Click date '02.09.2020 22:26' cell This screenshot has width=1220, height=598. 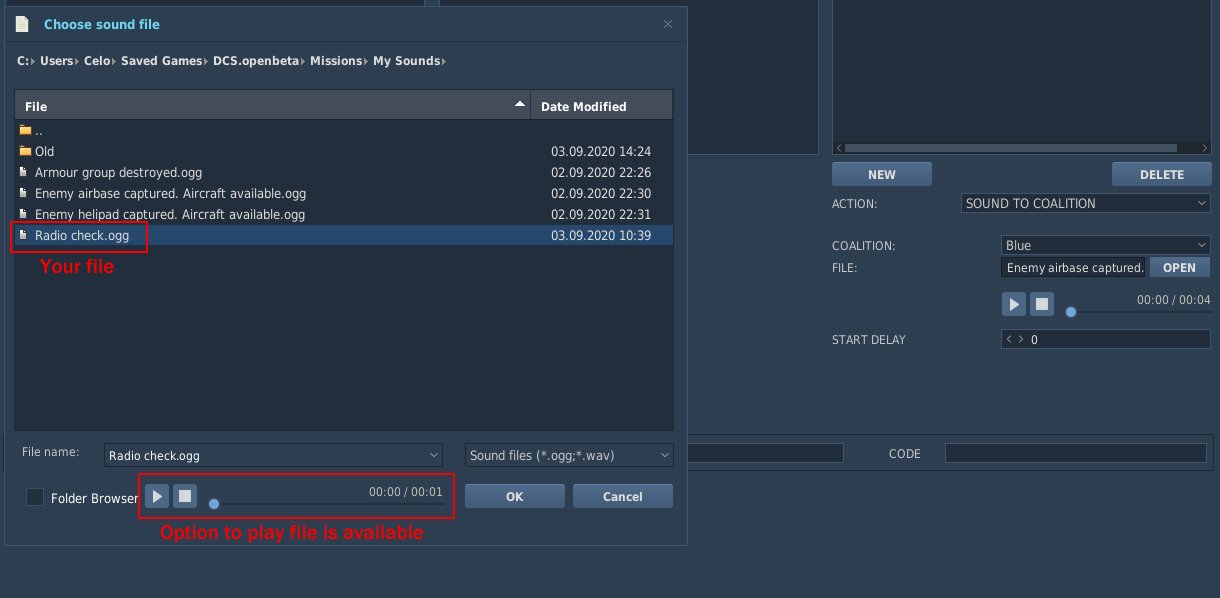[601, 173]
